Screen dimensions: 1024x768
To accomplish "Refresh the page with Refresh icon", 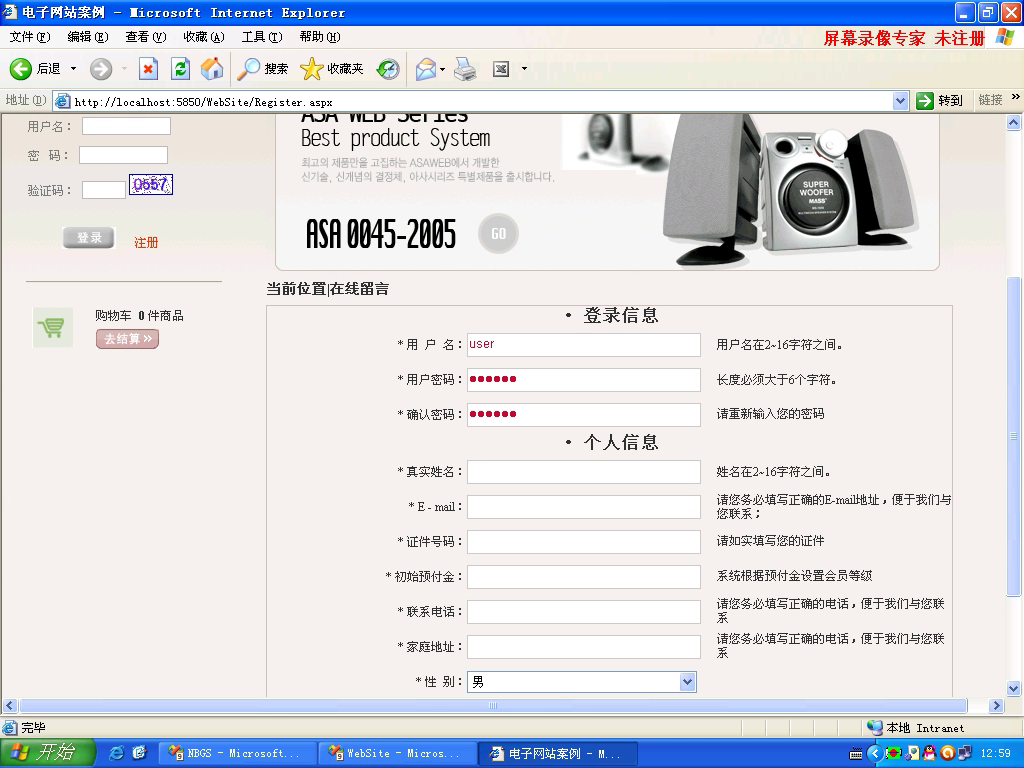I will (x=180, y=69).
